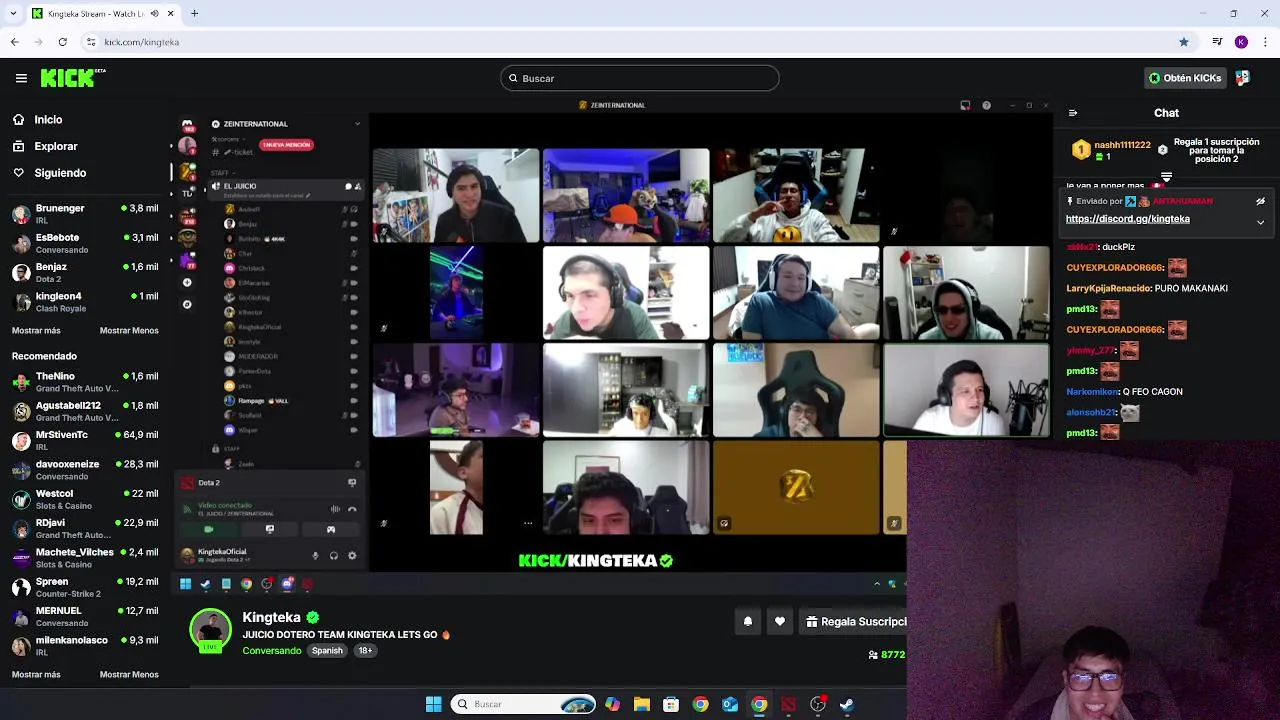Click Discord help question mark icon

(x=986, y=105)
